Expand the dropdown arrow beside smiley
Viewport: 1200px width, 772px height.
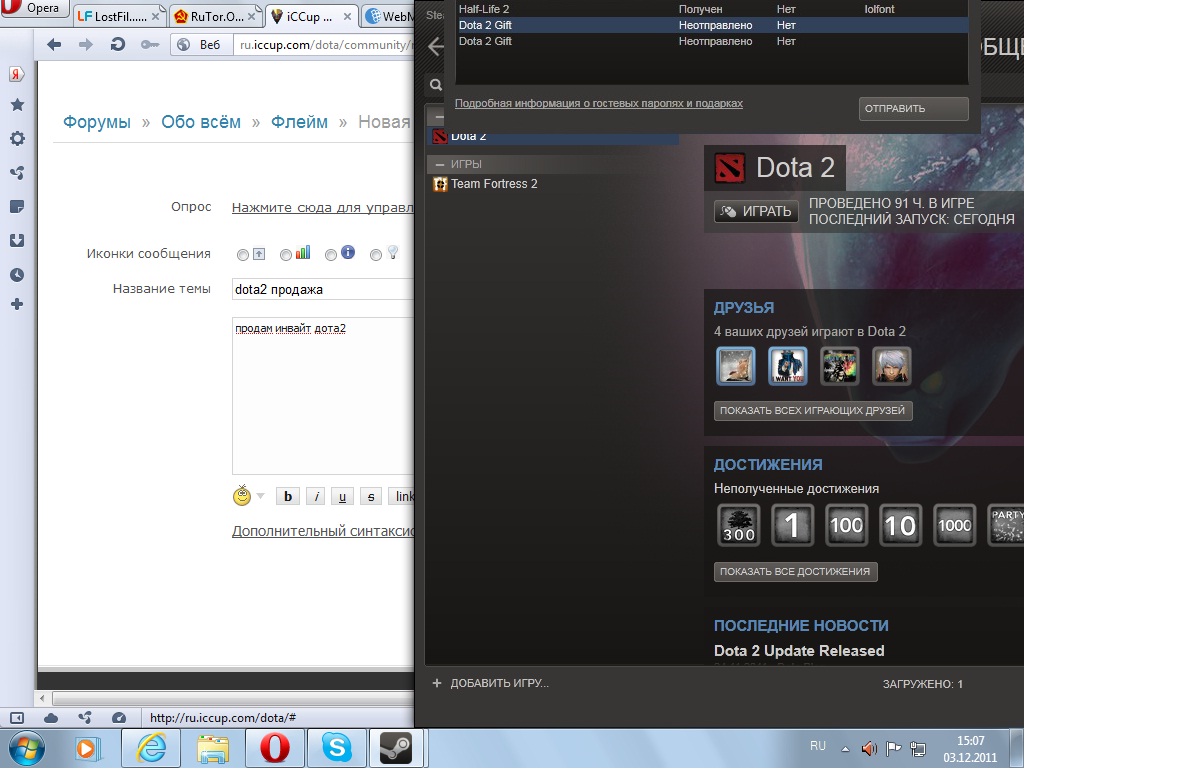[260, 496]
